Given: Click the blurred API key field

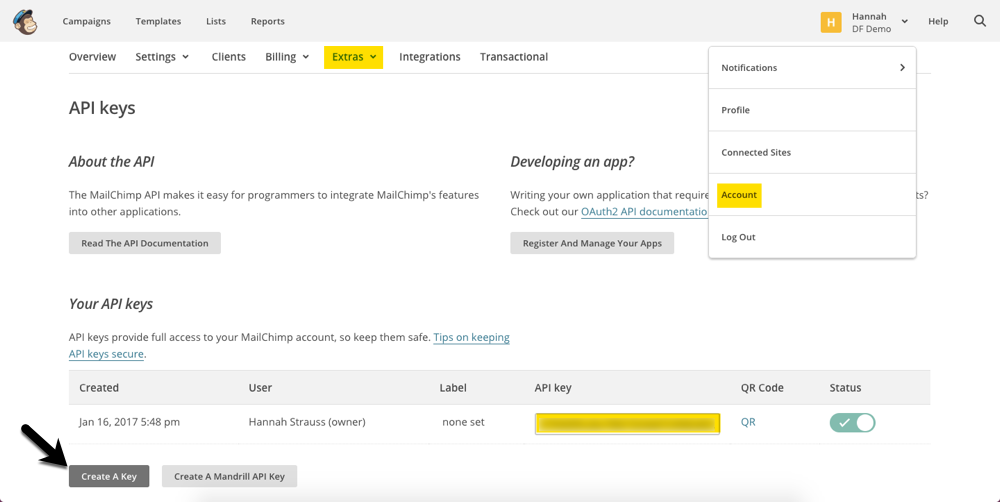Looking at the screenshot, I should point(628,424).
